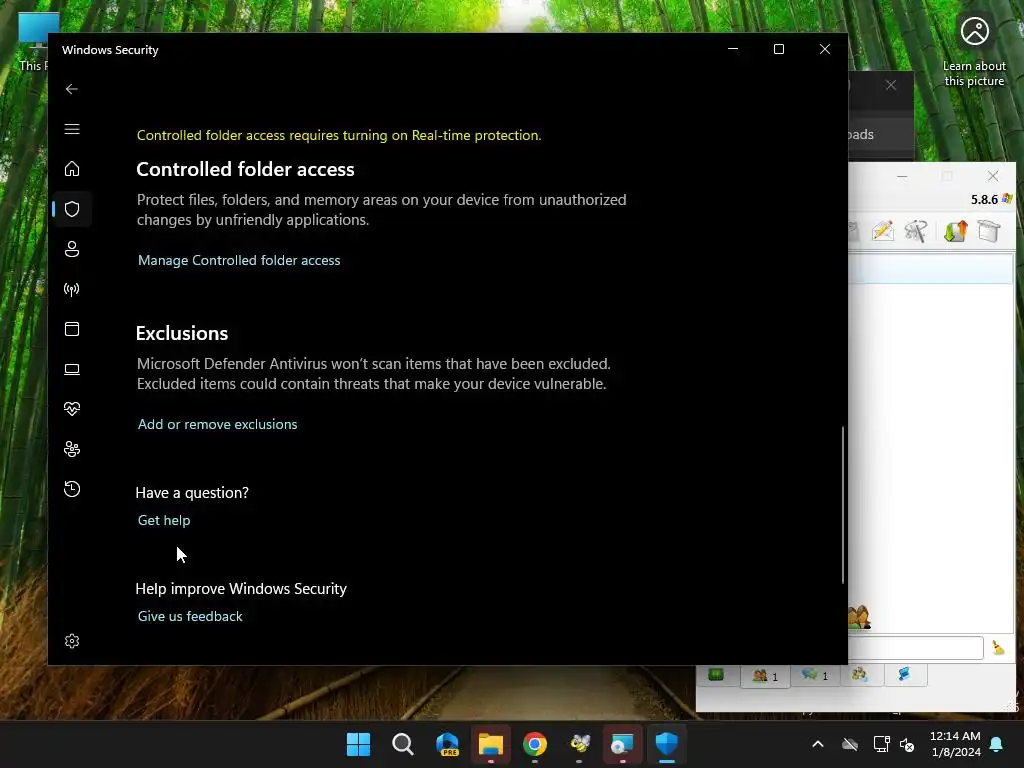Select the blue flag tab in chat app
1024x768 pixels.
point(905,675)
